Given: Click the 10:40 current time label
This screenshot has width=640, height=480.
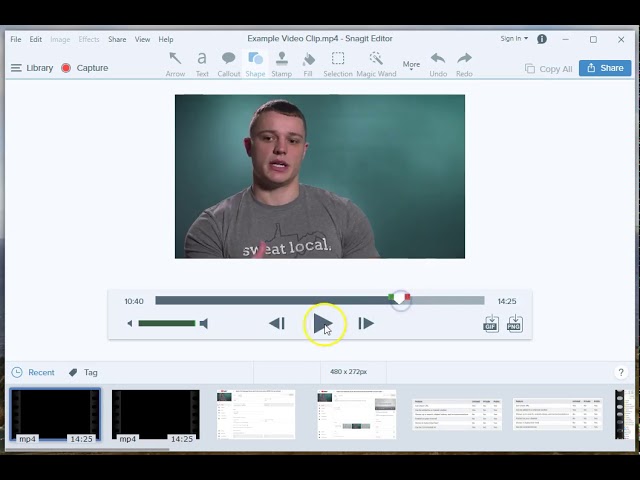Looking at the screenshot, I should pyautogui.click(x=134, y=301).
